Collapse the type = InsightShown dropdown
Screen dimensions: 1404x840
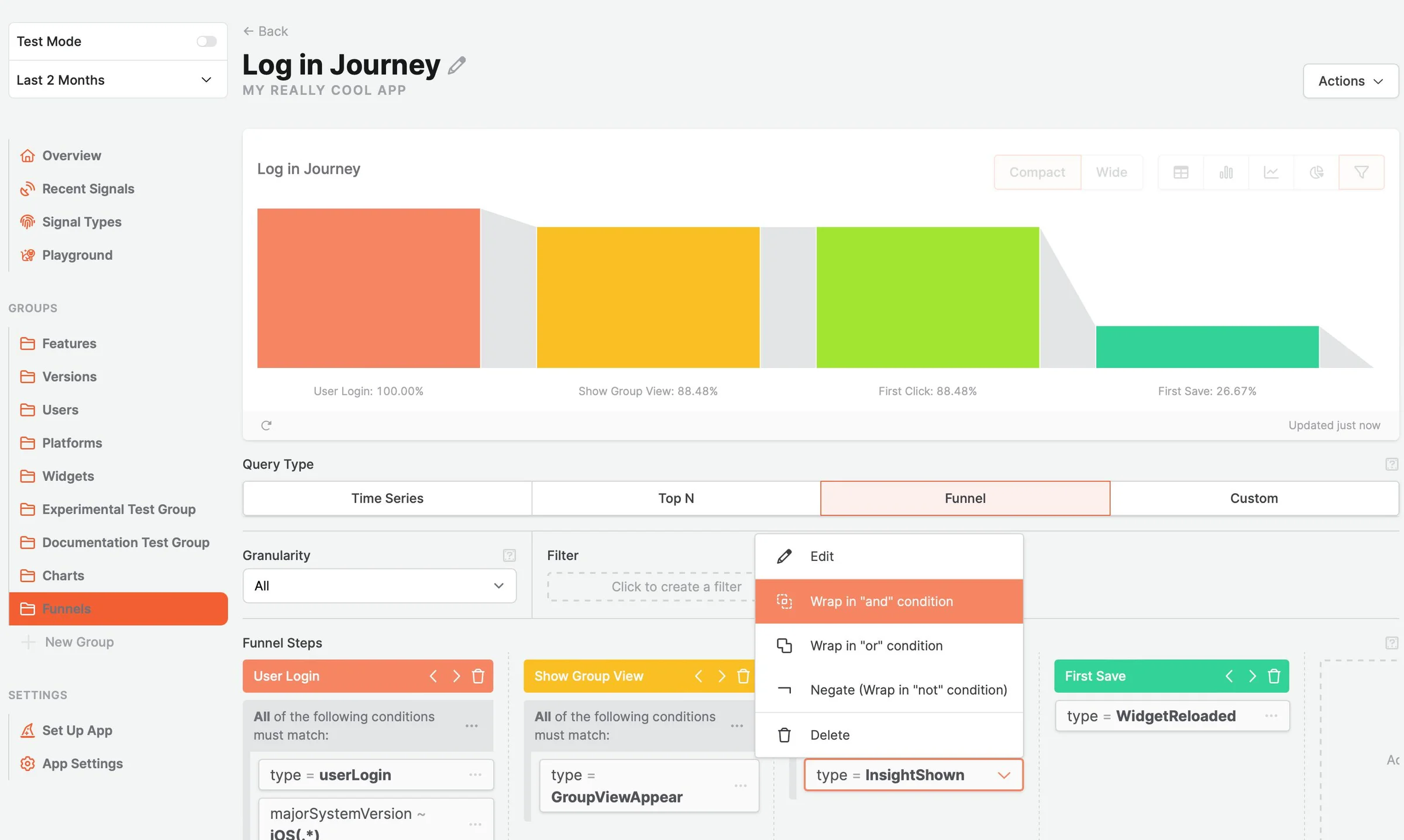click(1004, 775)
